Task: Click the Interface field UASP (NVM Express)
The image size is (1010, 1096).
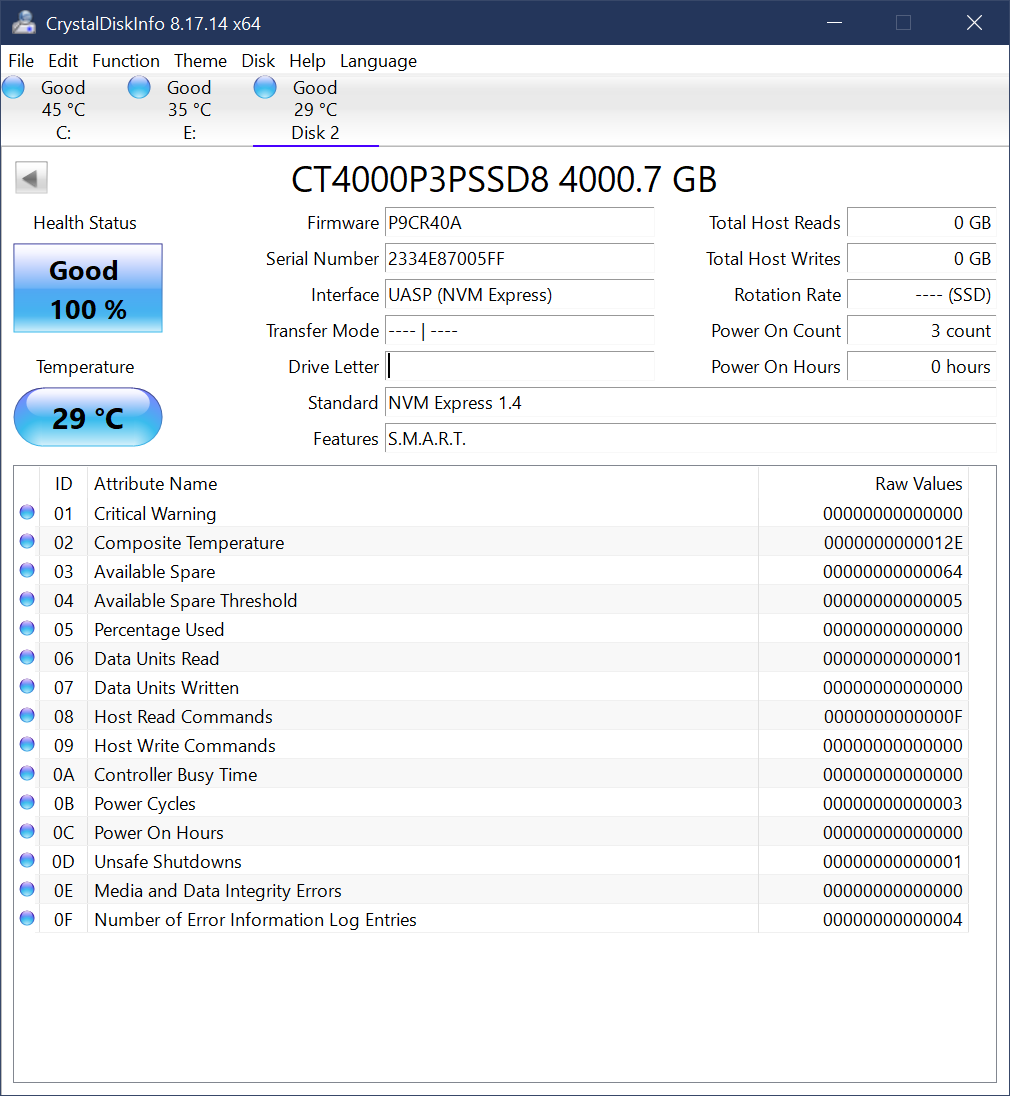Action: pyautogui.click(x=519, y=295)
